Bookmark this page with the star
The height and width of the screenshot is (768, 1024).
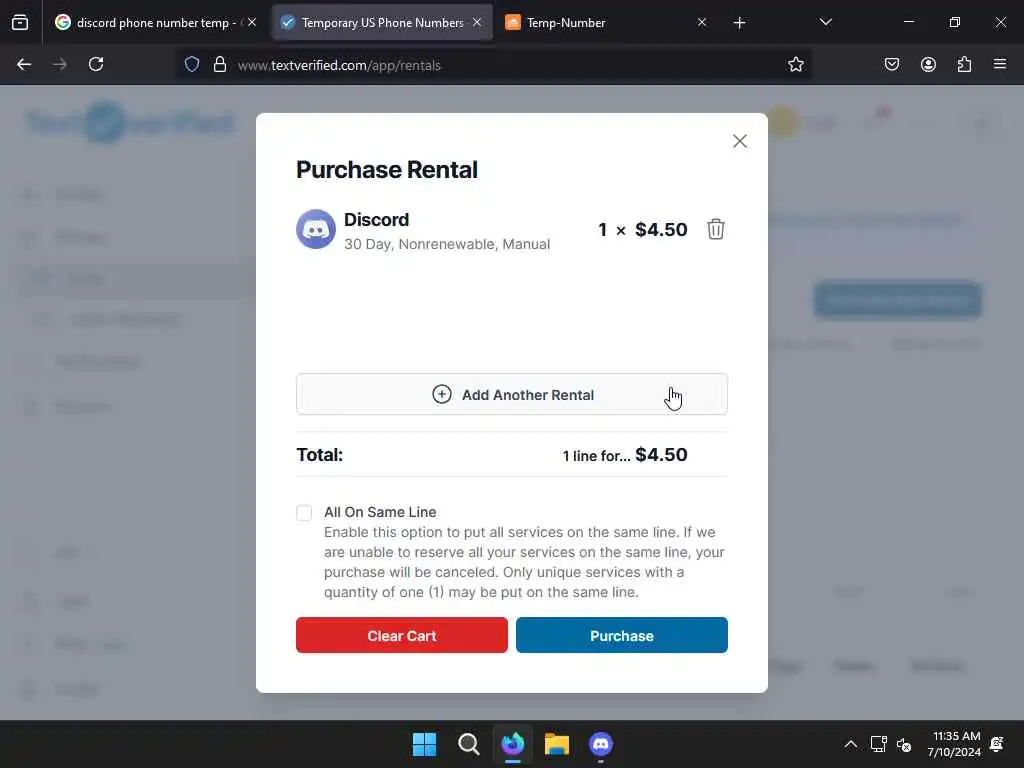(795, 64)
